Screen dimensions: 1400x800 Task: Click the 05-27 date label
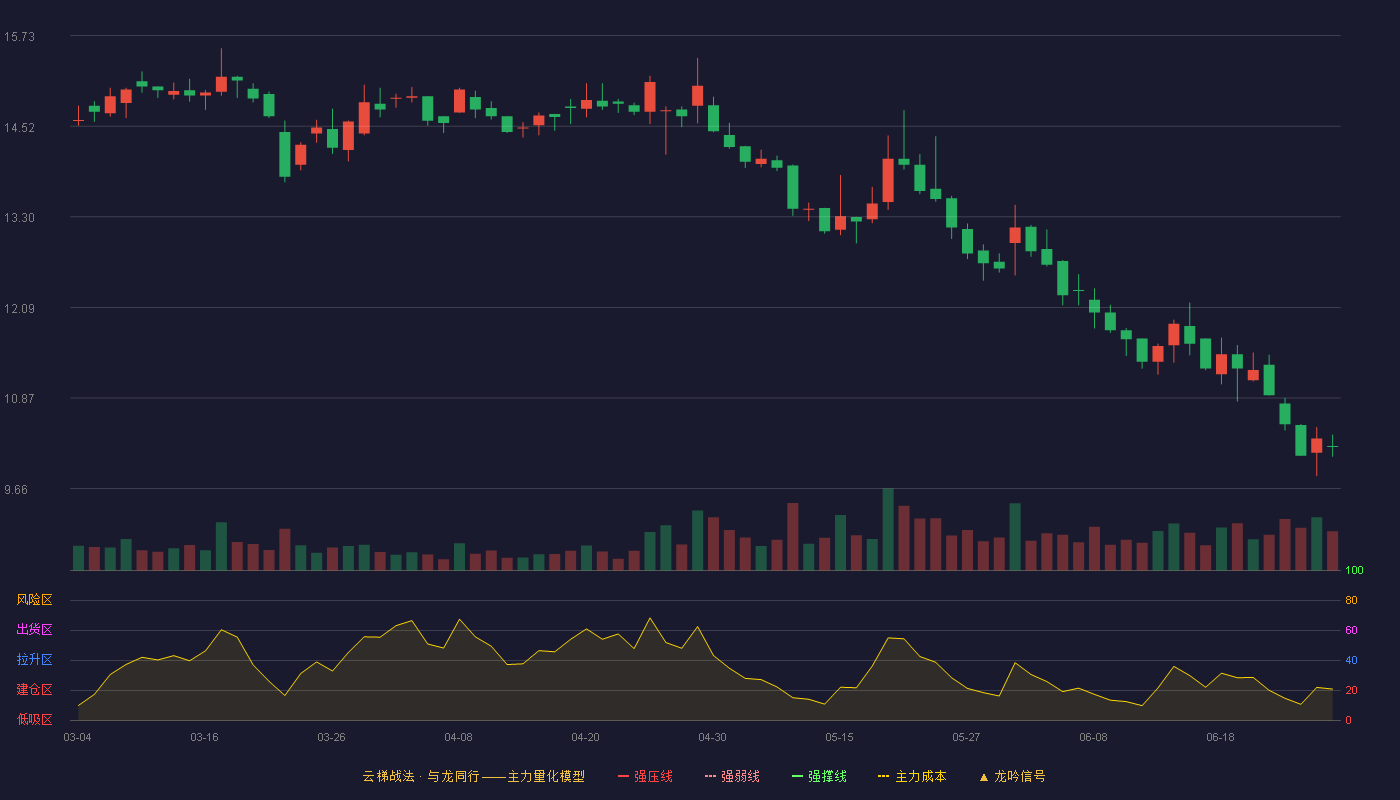966,737
